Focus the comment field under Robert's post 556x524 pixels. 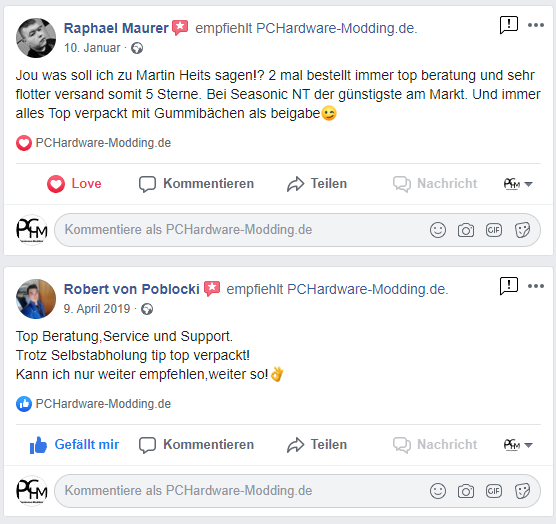click(x=297, y=491)
